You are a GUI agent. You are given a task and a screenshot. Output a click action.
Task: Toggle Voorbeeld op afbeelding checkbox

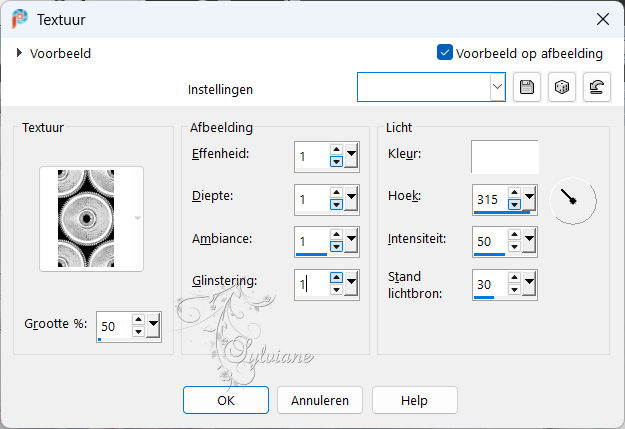pos(444,53)
